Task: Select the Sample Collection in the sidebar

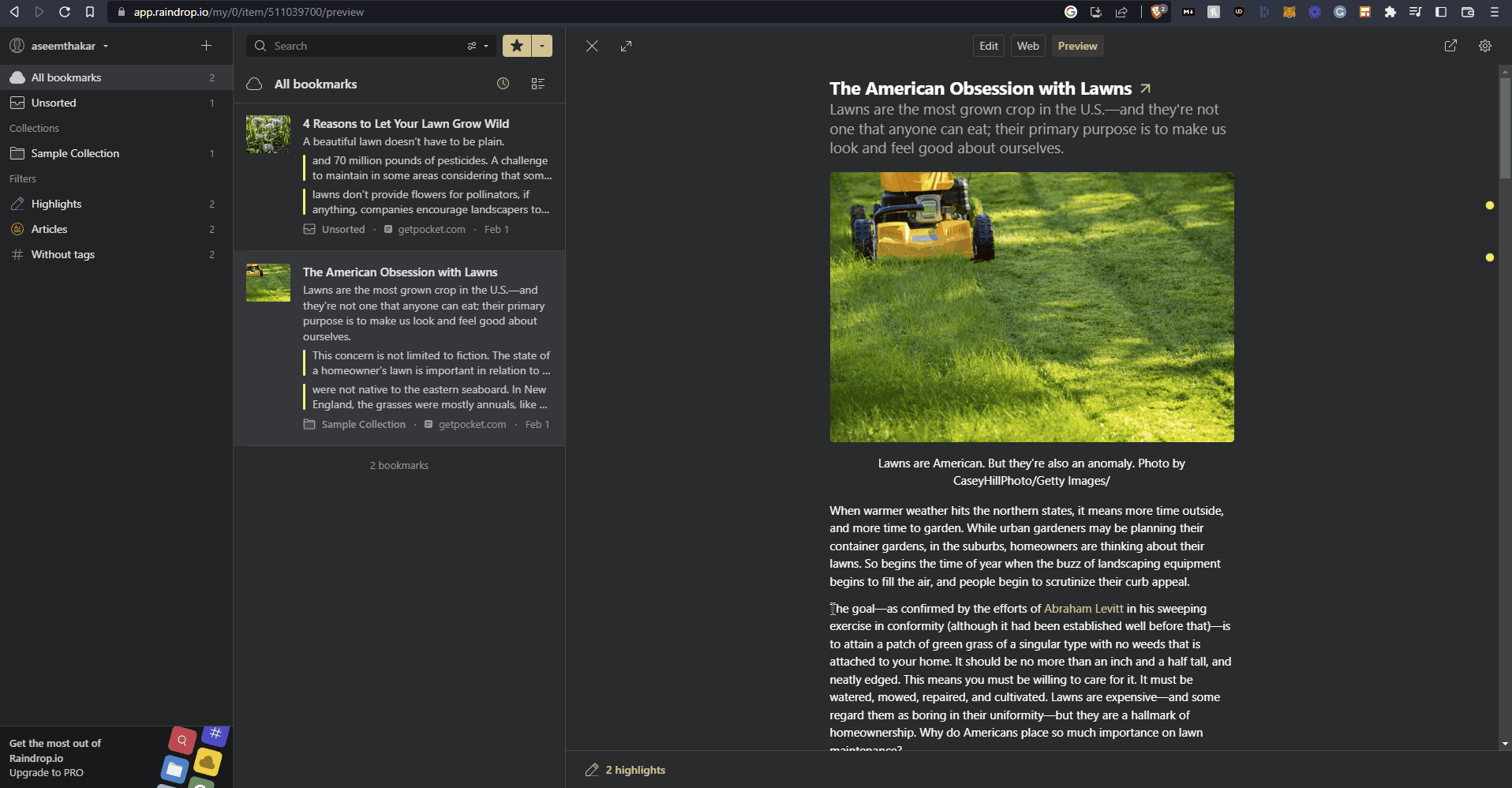Action: click(x=75, y=153)
